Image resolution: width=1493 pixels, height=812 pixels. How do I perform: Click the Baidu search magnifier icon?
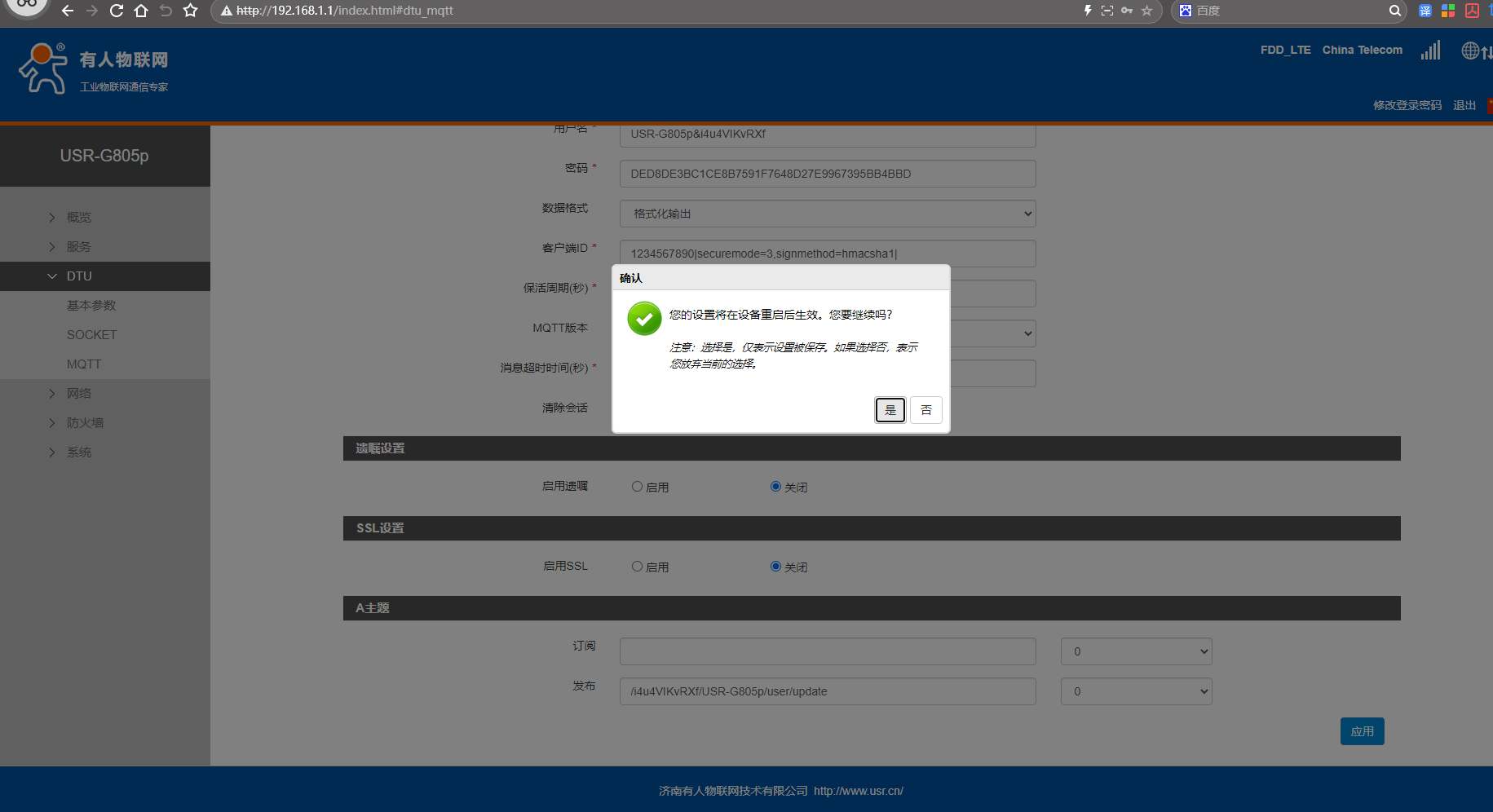point(1394,11)
